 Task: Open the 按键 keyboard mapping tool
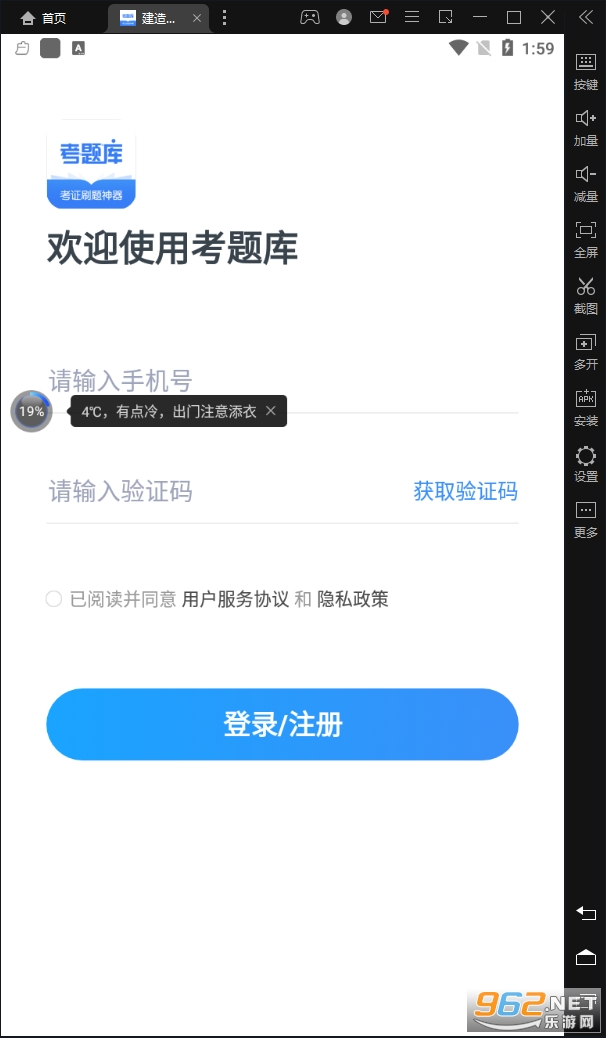(585, 72)
